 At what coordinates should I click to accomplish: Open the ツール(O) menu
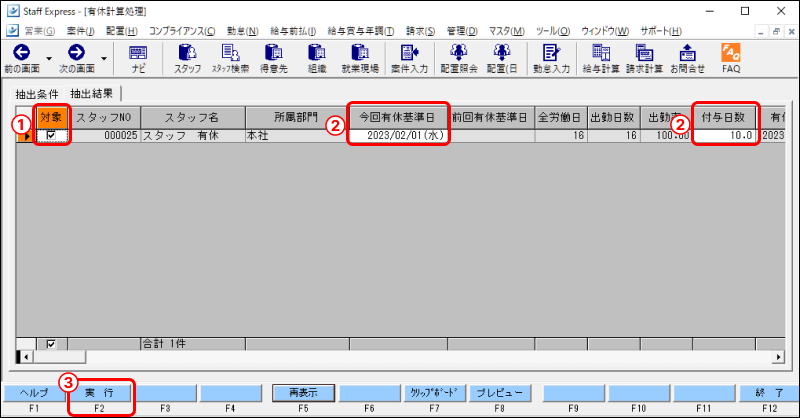pos(553,31)
